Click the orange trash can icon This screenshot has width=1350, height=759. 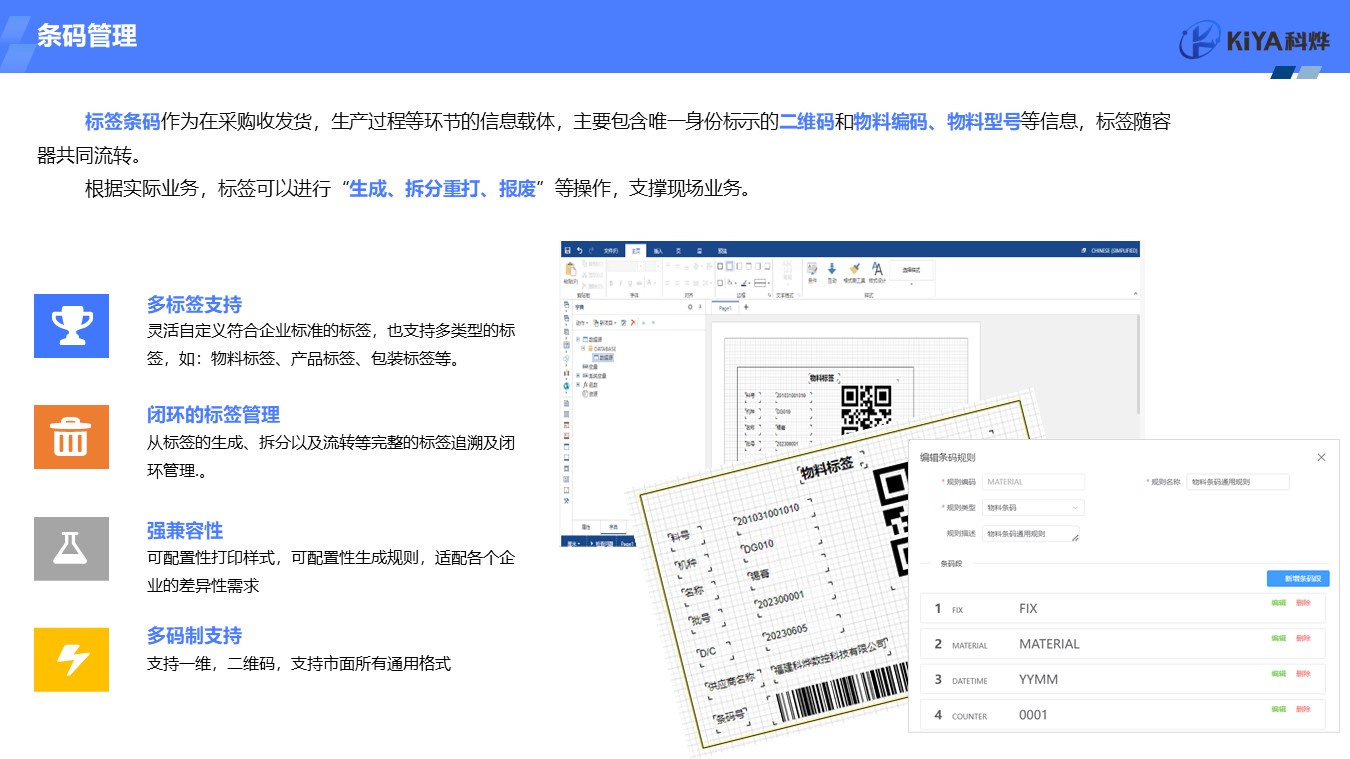coord(71,437)
